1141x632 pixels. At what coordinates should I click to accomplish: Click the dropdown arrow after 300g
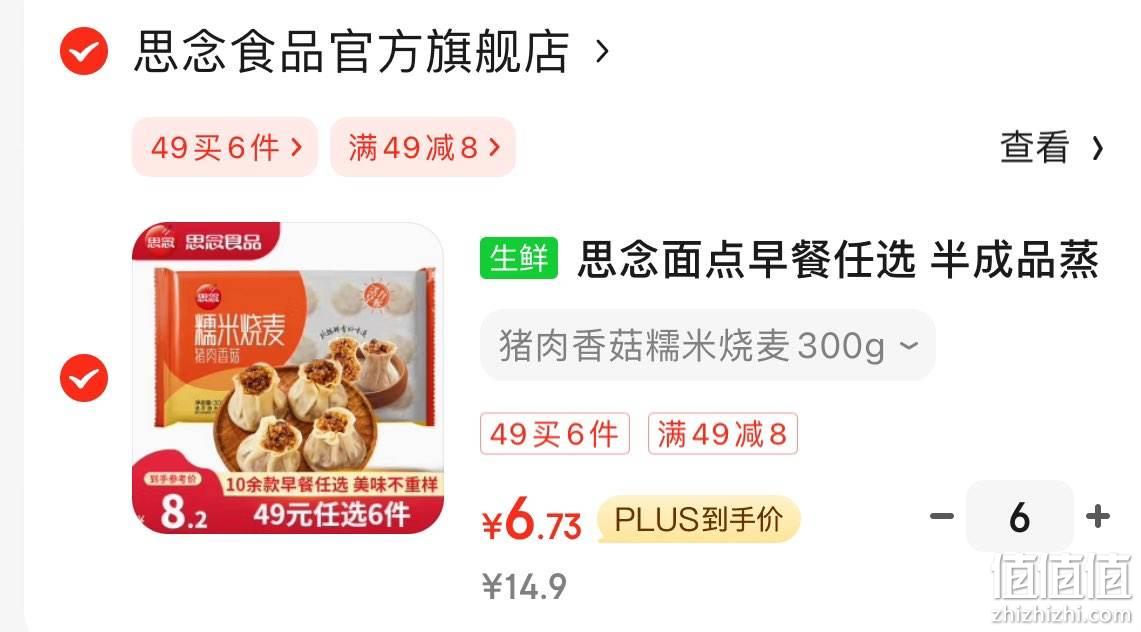[909, 345]
